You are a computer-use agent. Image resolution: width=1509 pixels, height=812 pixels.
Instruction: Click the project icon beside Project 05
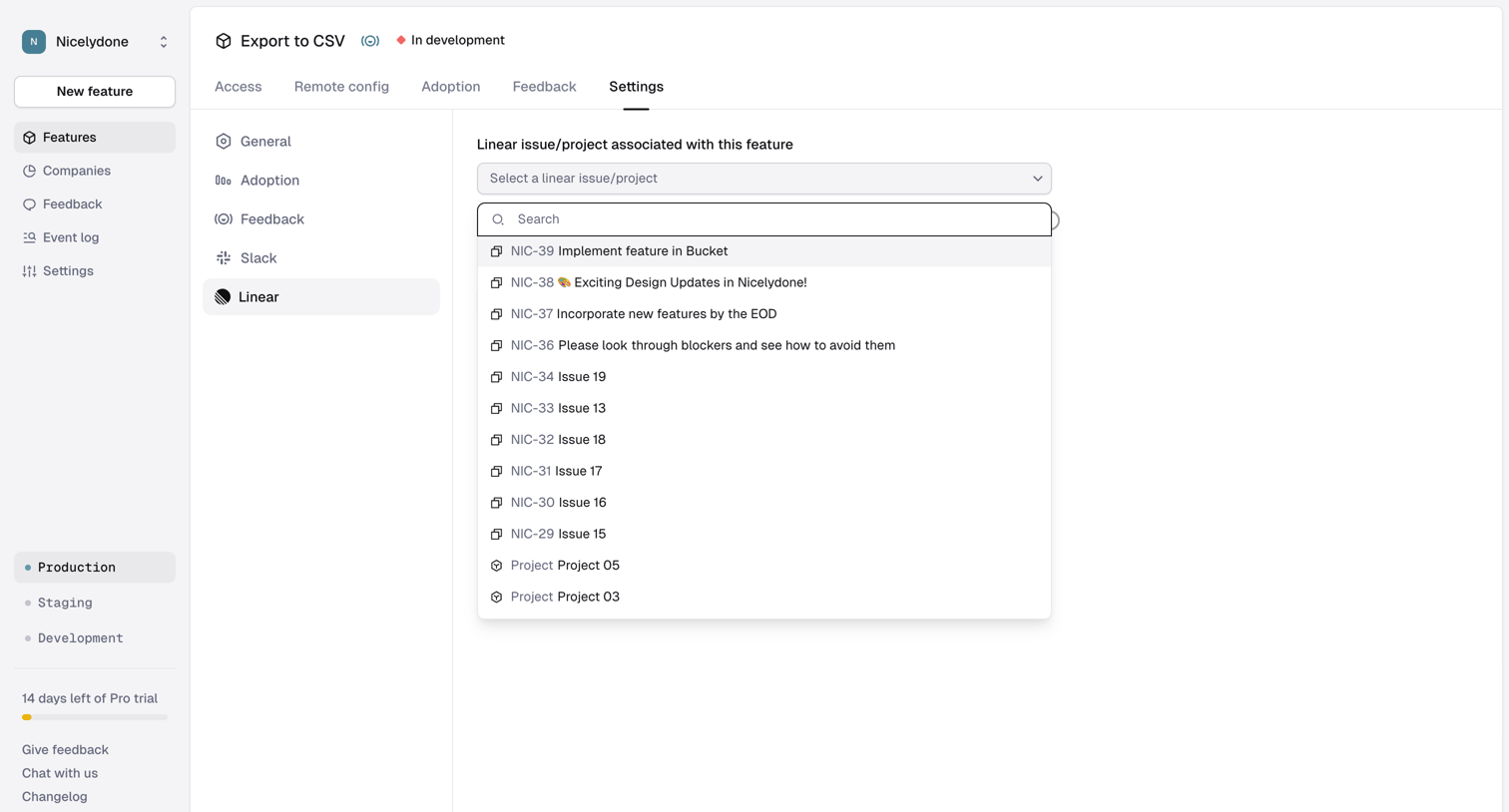point(496,566)
